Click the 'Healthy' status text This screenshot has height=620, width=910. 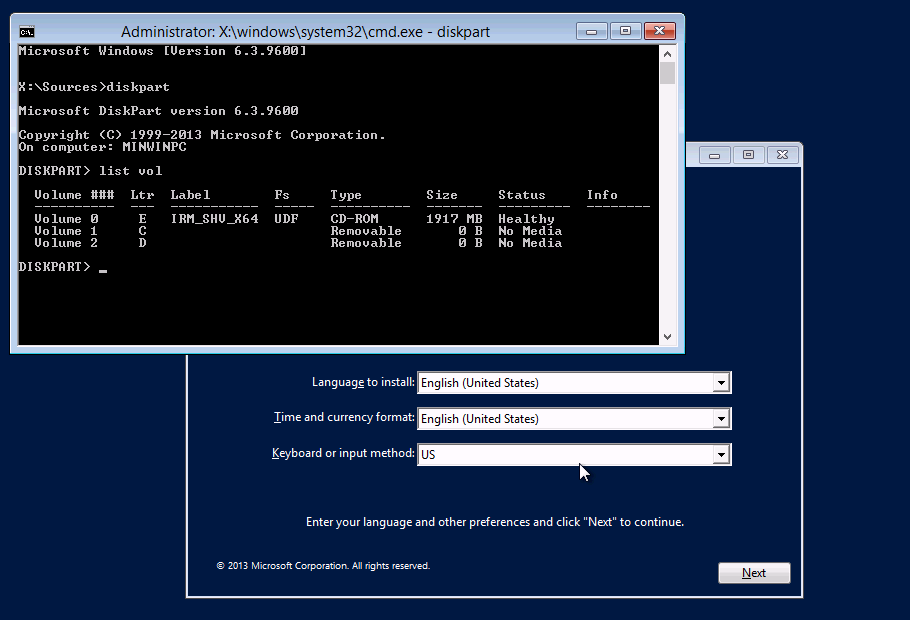click(526, 219)
